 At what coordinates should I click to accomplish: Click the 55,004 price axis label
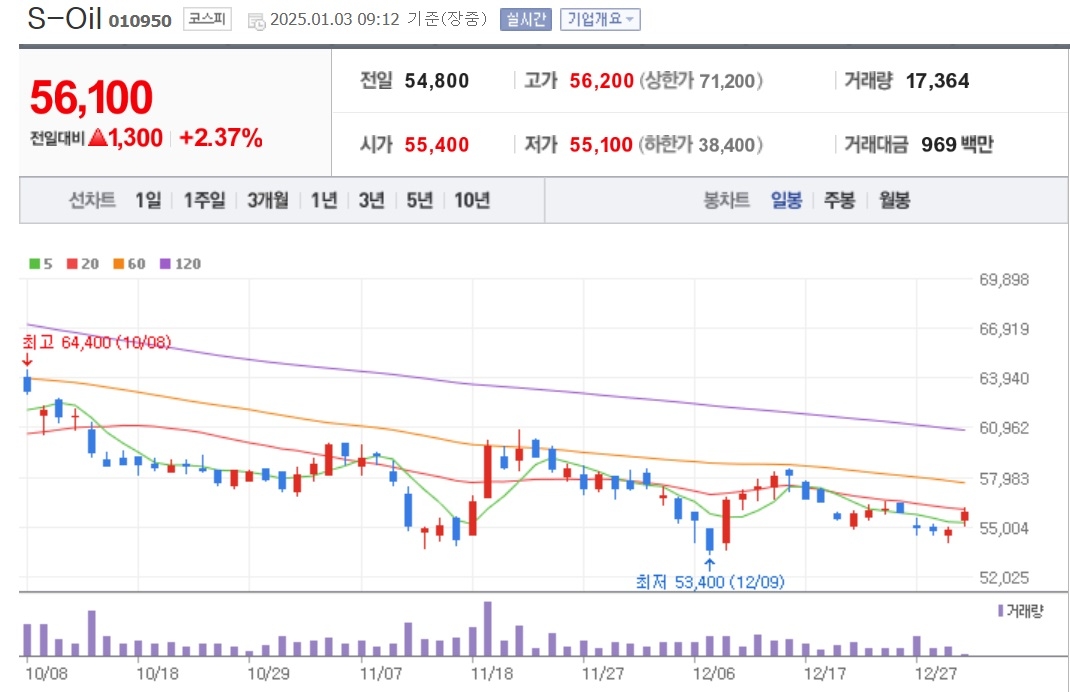click(x=1004, y=528)
